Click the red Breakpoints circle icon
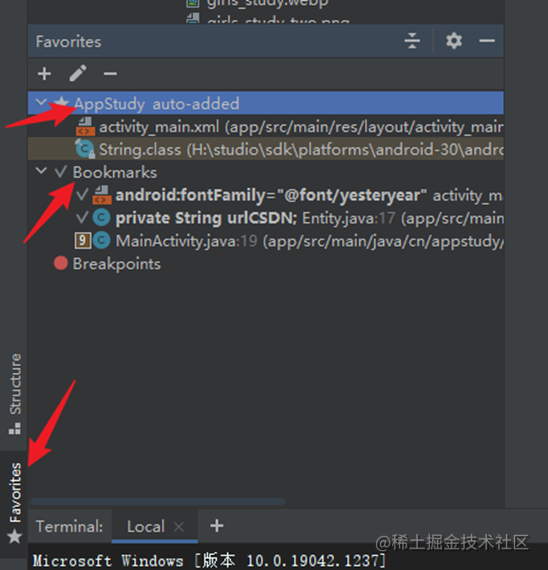Image resolution: width=548 pixels, height=570 pixels. pyautogui.click(x=61, y=263)
